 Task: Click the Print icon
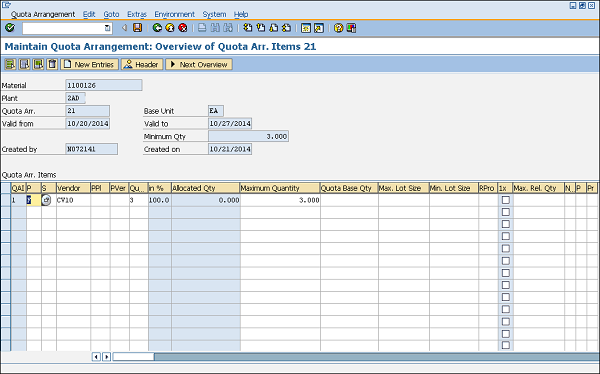(x=202, y=28)
